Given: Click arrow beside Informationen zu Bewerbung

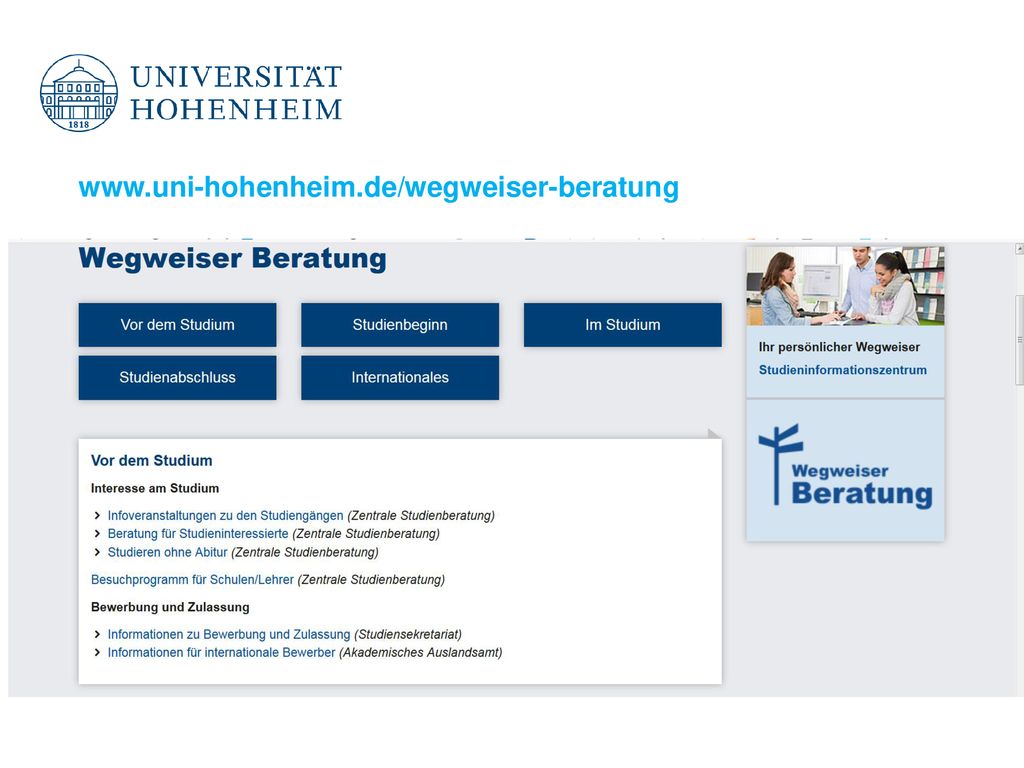Looking at the screenshot, I should click(x=97, y=634).
